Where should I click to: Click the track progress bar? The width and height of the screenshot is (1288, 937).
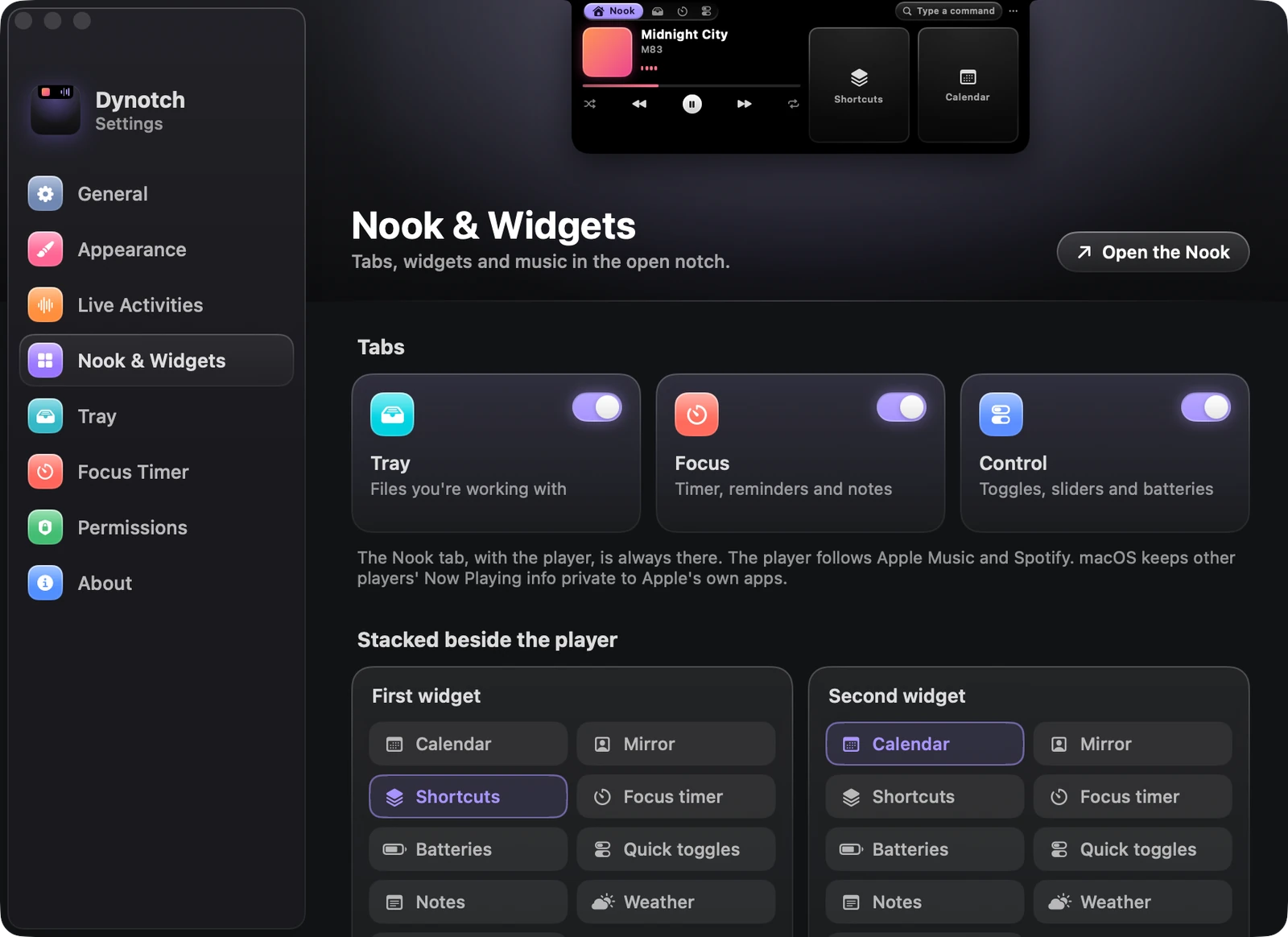pos(691,85)
